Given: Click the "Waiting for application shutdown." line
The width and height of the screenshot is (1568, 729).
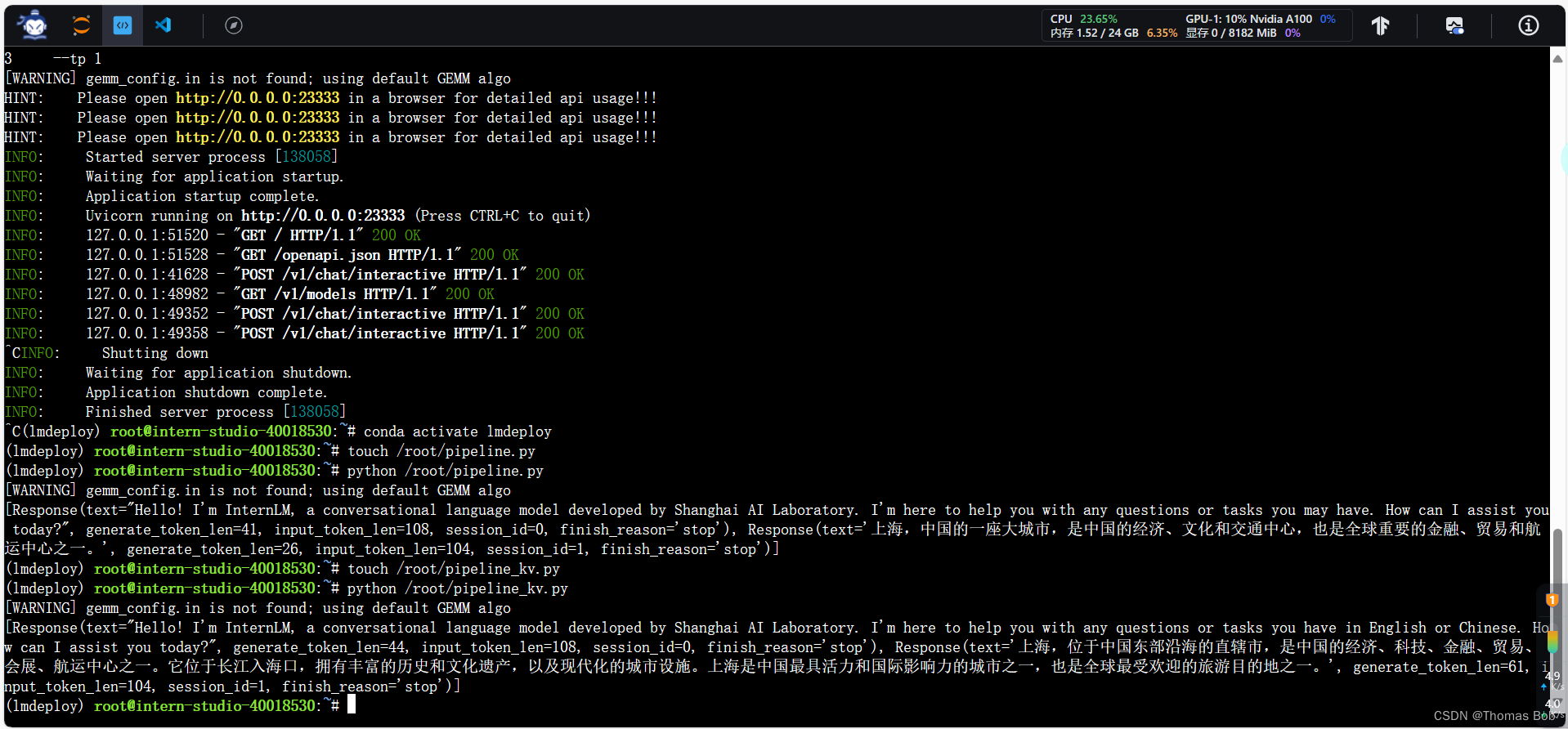Looking at the screenshot, I should [218, 373].
